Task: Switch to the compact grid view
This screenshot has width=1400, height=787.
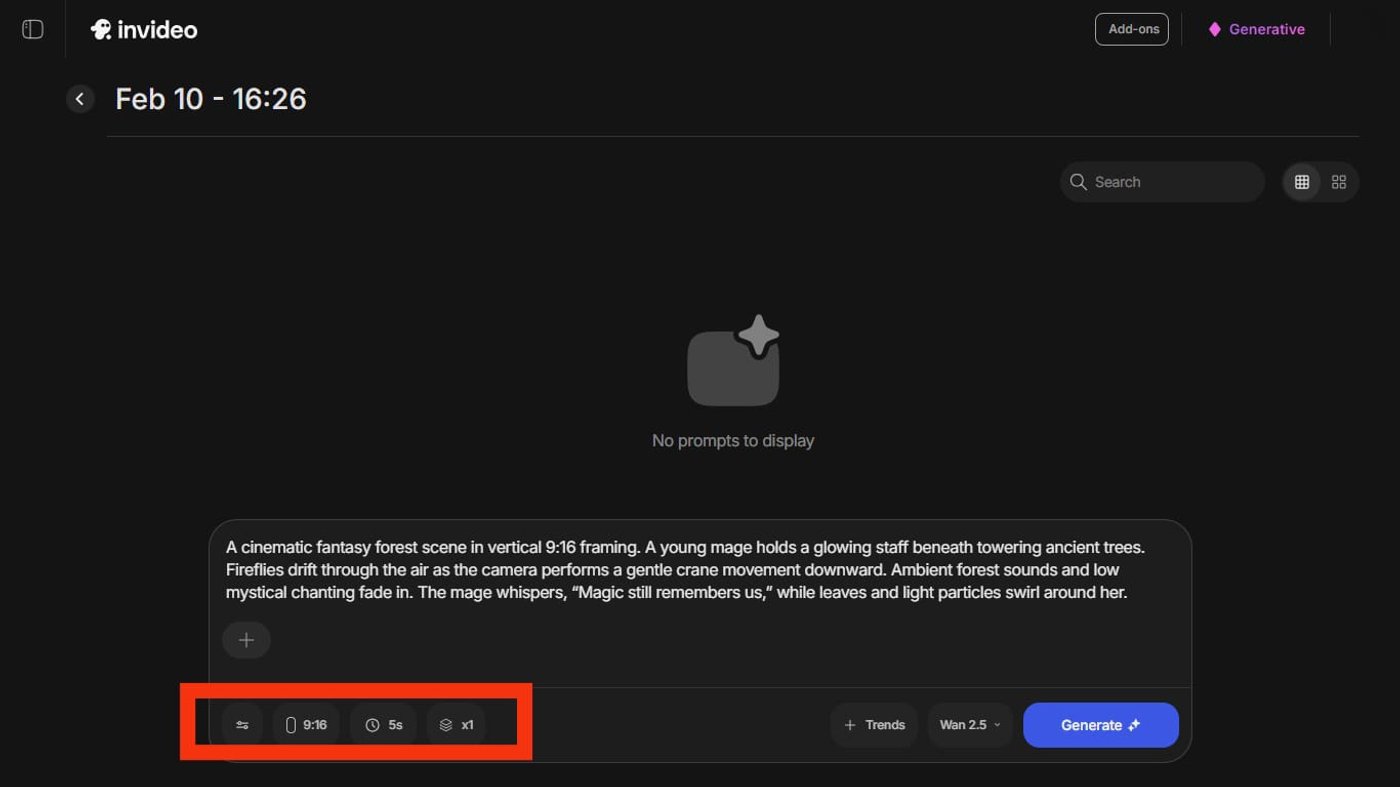Action: pyautogui.click(x=1302, y=182)
